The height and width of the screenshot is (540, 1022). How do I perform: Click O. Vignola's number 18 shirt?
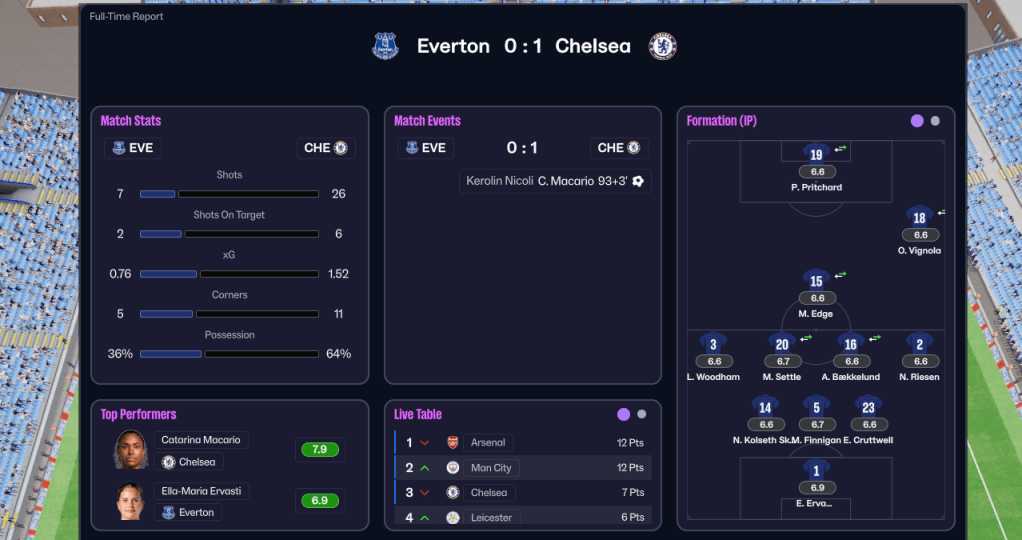919,218
